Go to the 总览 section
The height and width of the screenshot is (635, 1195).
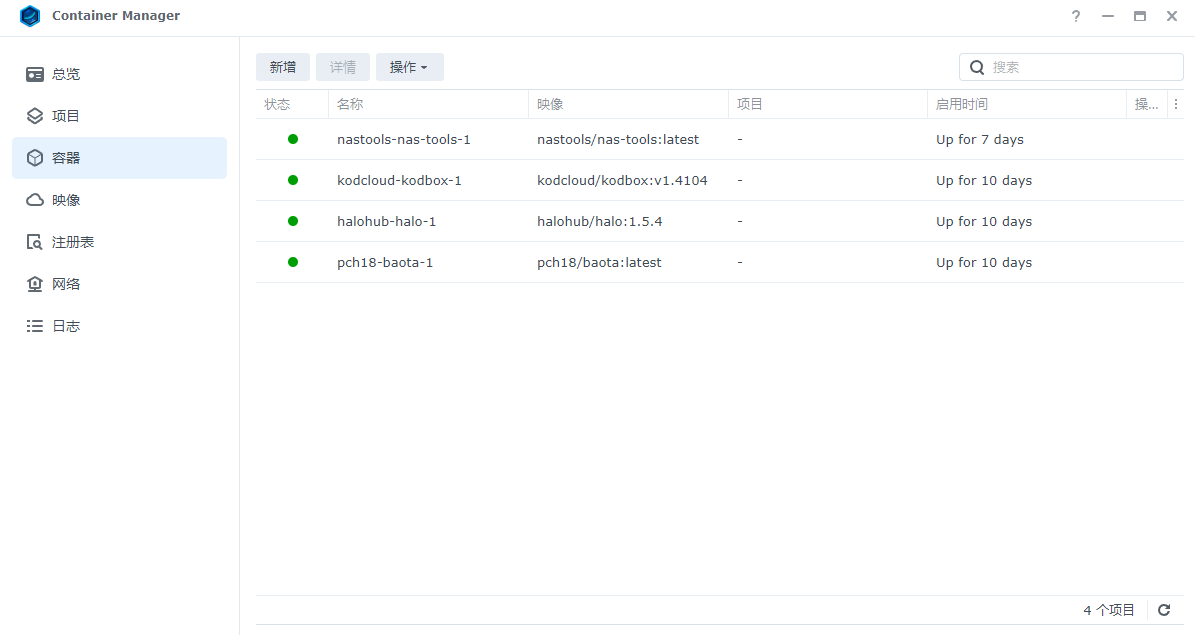[120, 74]
